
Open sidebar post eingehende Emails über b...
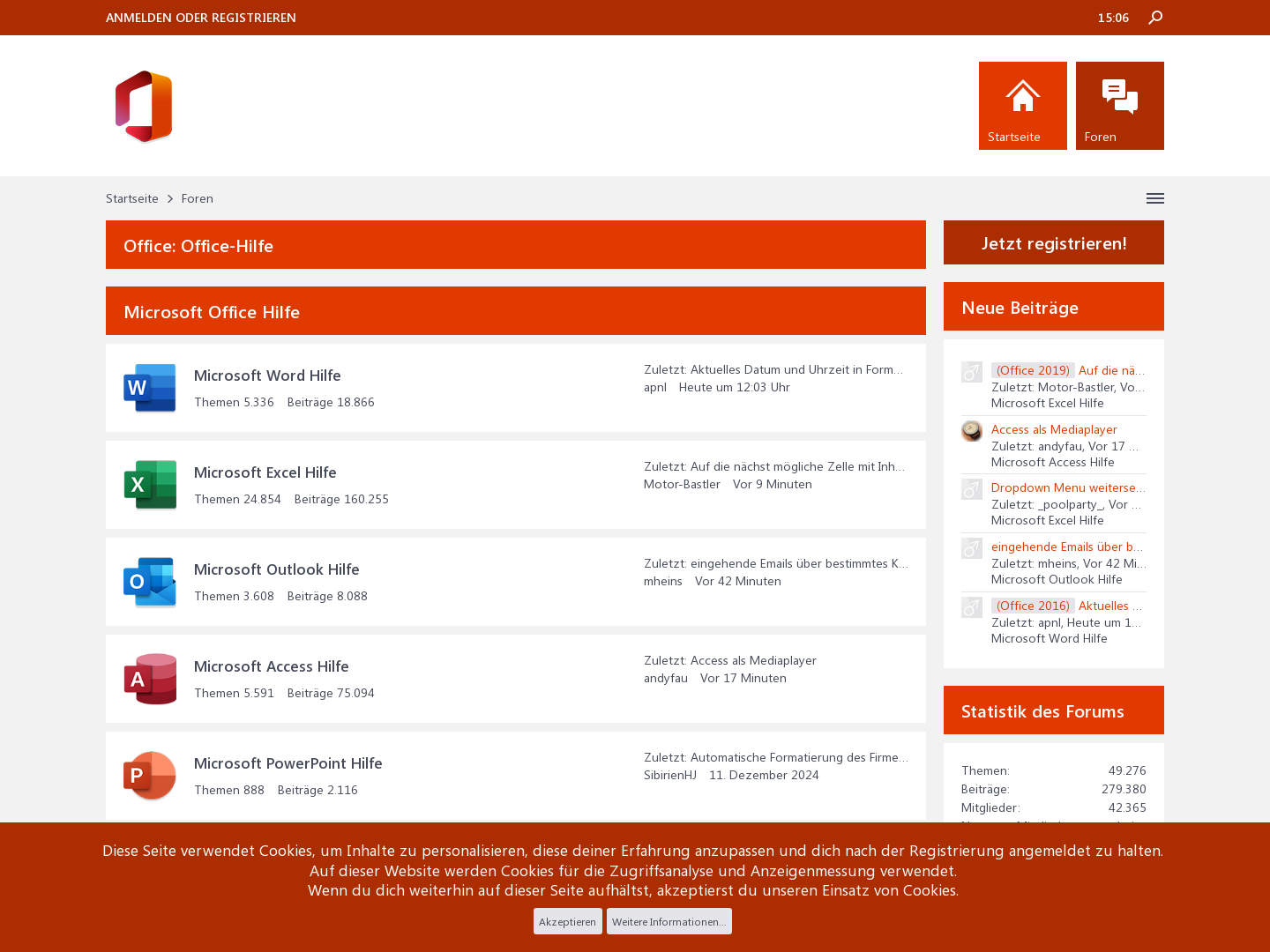pos(1067,547)
